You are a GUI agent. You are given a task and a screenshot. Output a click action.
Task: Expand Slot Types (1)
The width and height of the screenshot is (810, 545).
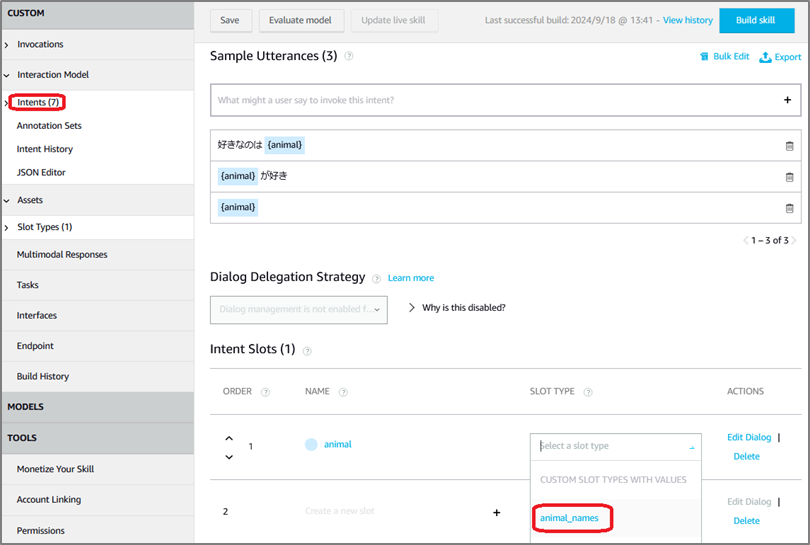6,227
